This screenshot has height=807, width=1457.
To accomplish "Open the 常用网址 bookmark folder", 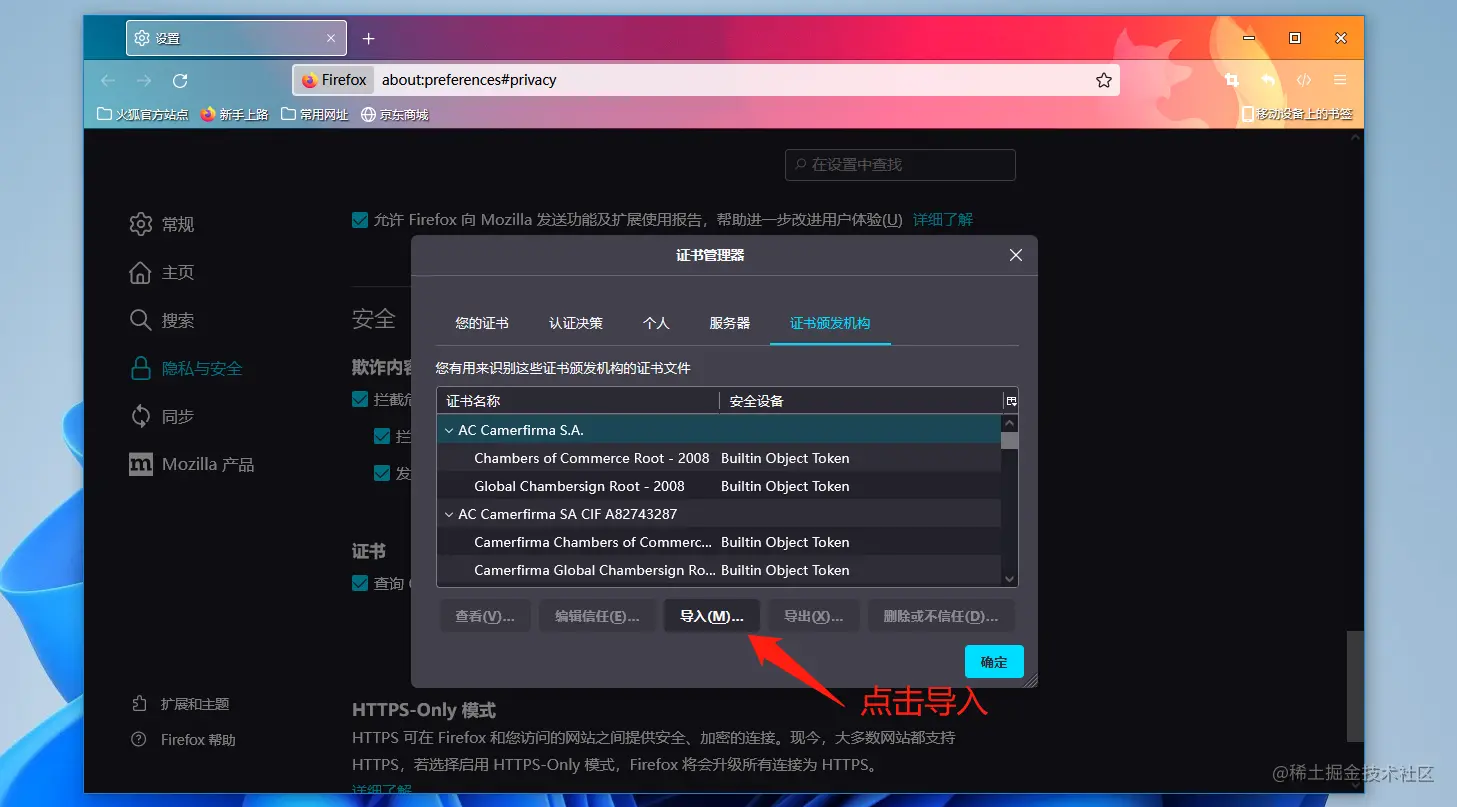I will 315,115.
